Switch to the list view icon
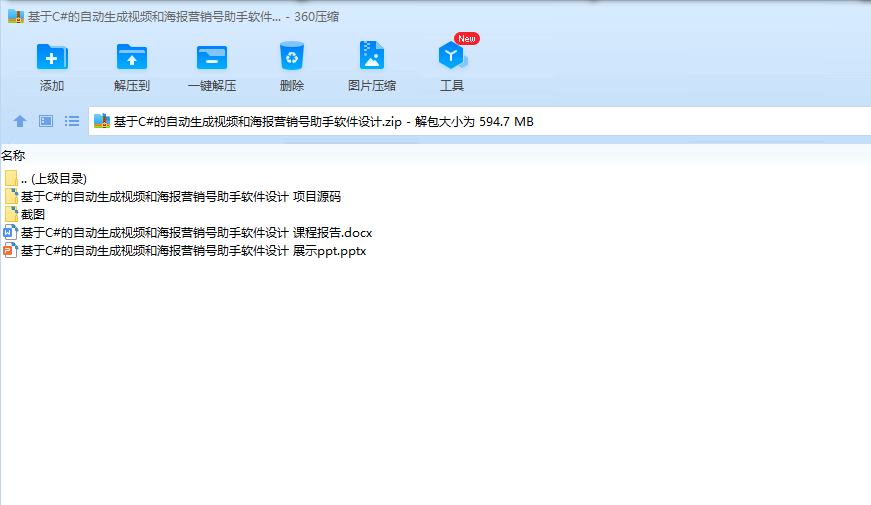This screenshot has height=505, width=871. click(x=72, y=121)
